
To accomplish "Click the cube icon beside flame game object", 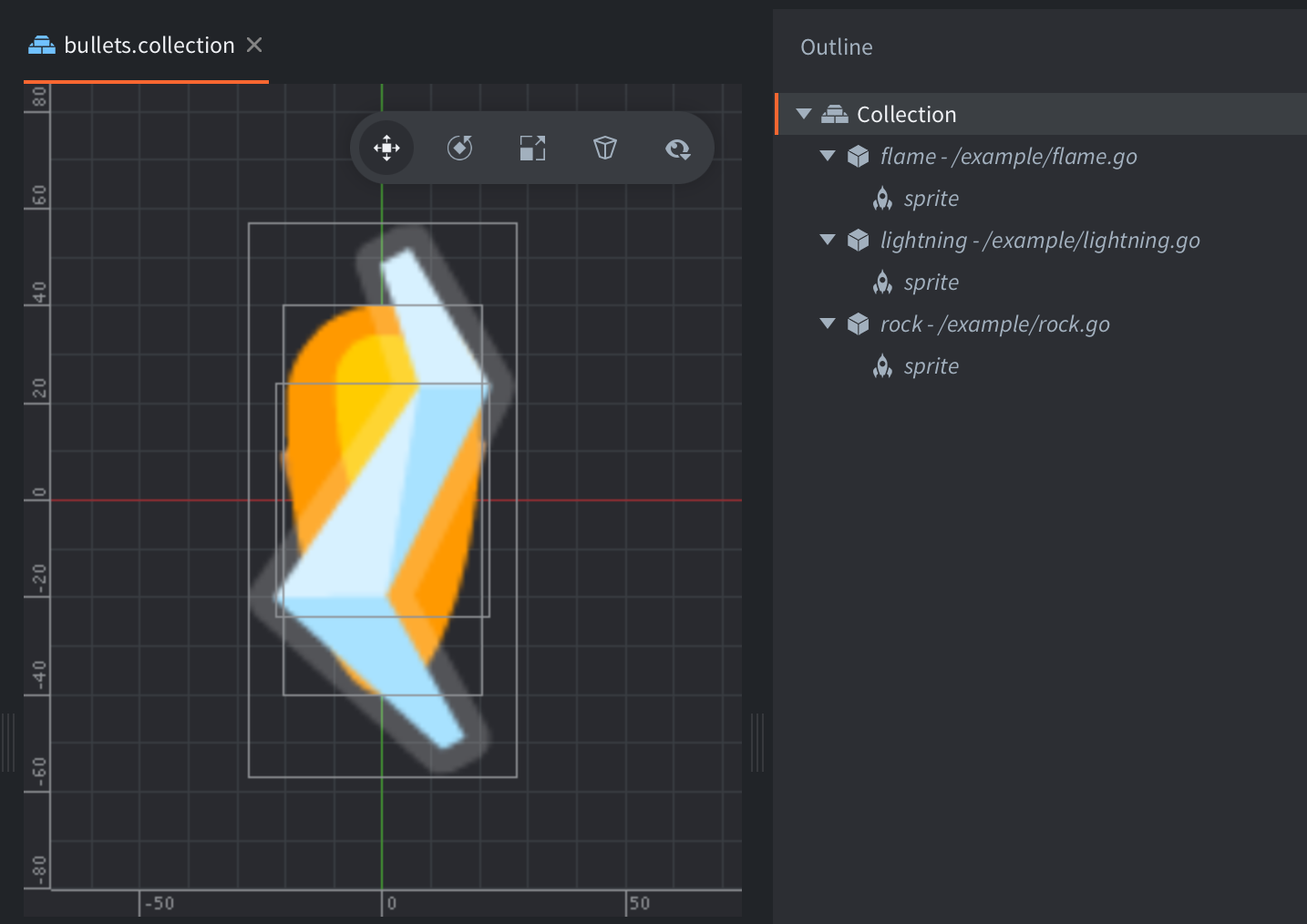I will [858, 157].
